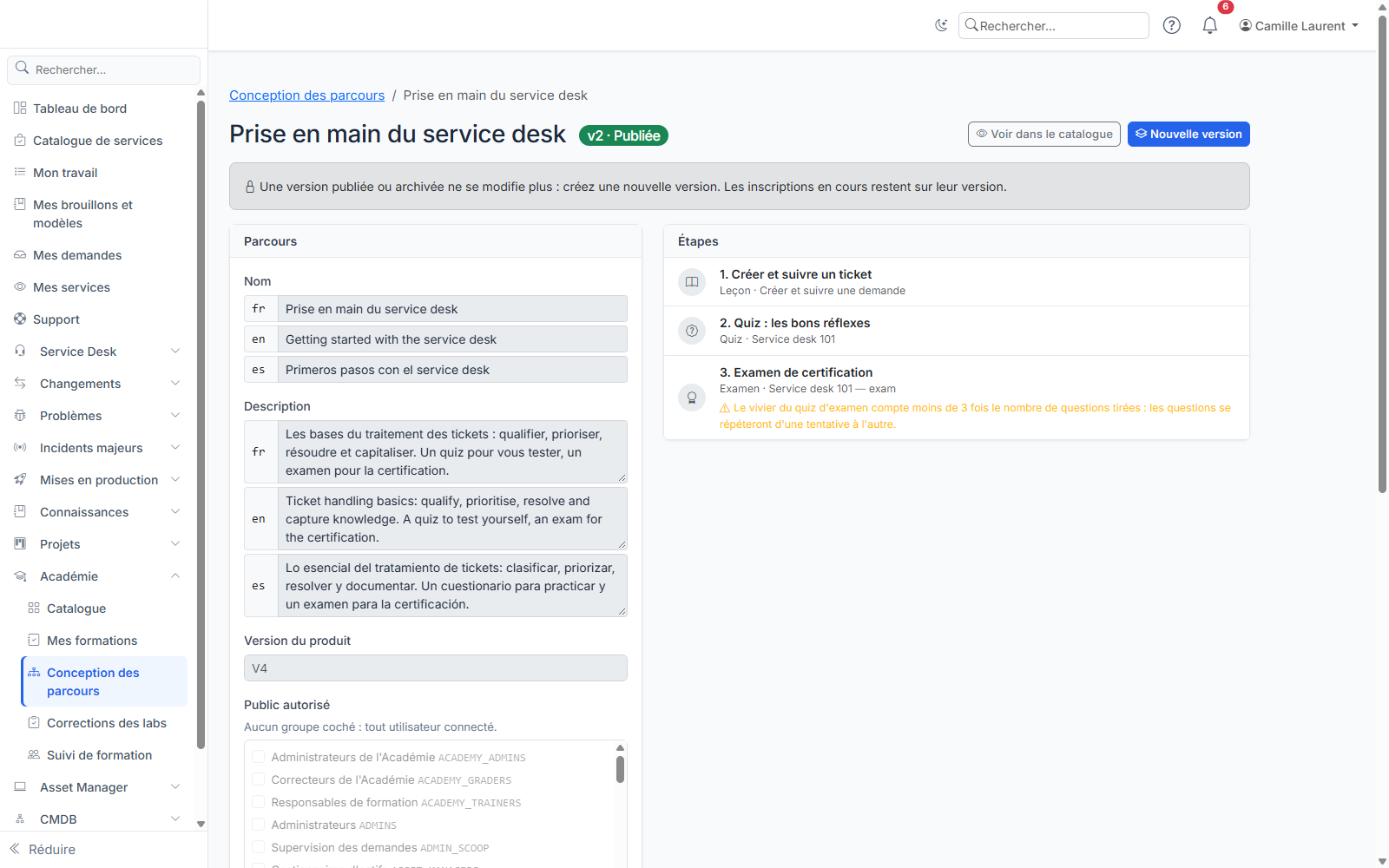
Task: Open notifications bell icon
Action: (1210, 25)
